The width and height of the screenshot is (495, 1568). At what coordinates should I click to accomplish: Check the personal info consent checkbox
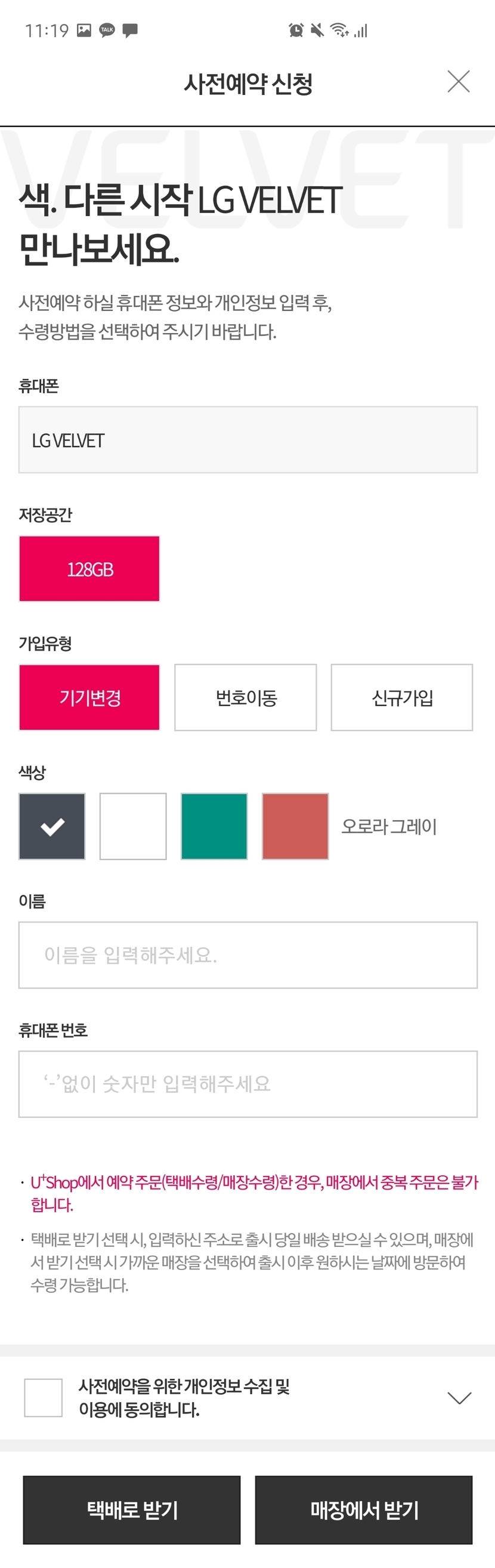[x=43, y=1397]
